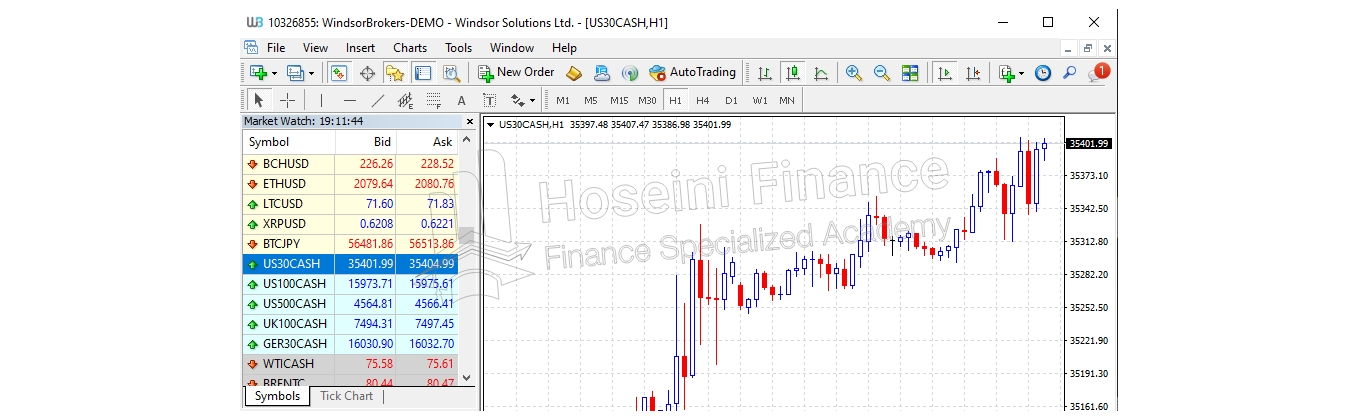Open the US30CASH,H1 chart dropdown triangle
The width and height of the screenshot is (1357, 419).
coord(490,124)
